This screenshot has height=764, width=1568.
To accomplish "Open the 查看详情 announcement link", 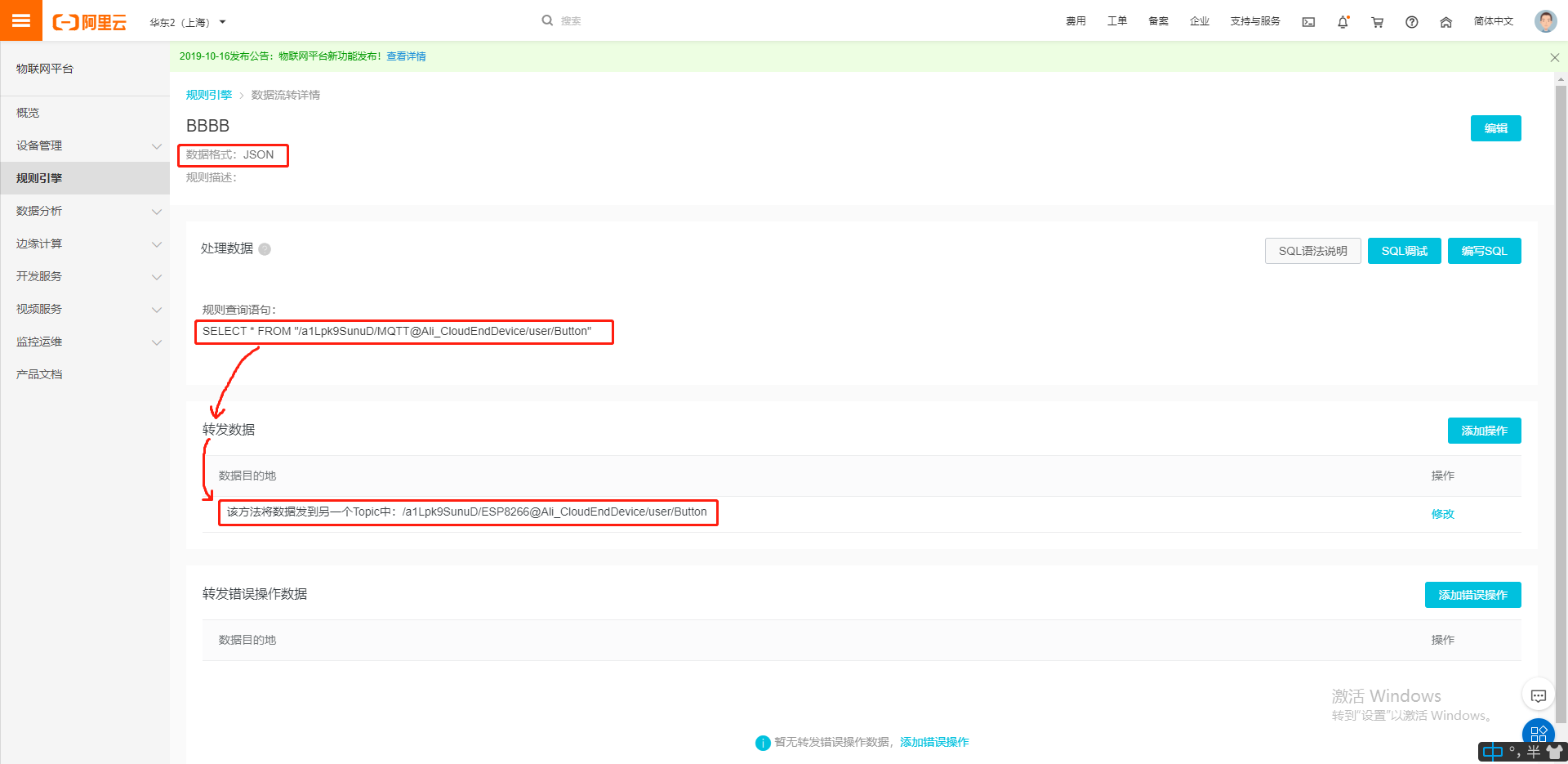I will click(406, 56).
